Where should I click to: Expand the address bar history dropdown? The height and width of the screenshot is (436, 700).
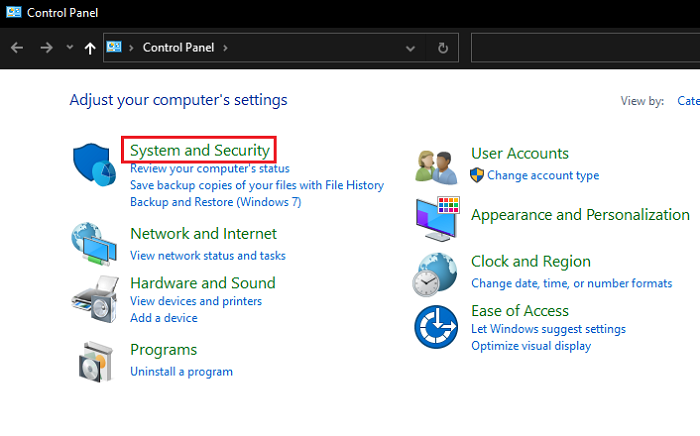pyautogui.click(x=410, y=48)
